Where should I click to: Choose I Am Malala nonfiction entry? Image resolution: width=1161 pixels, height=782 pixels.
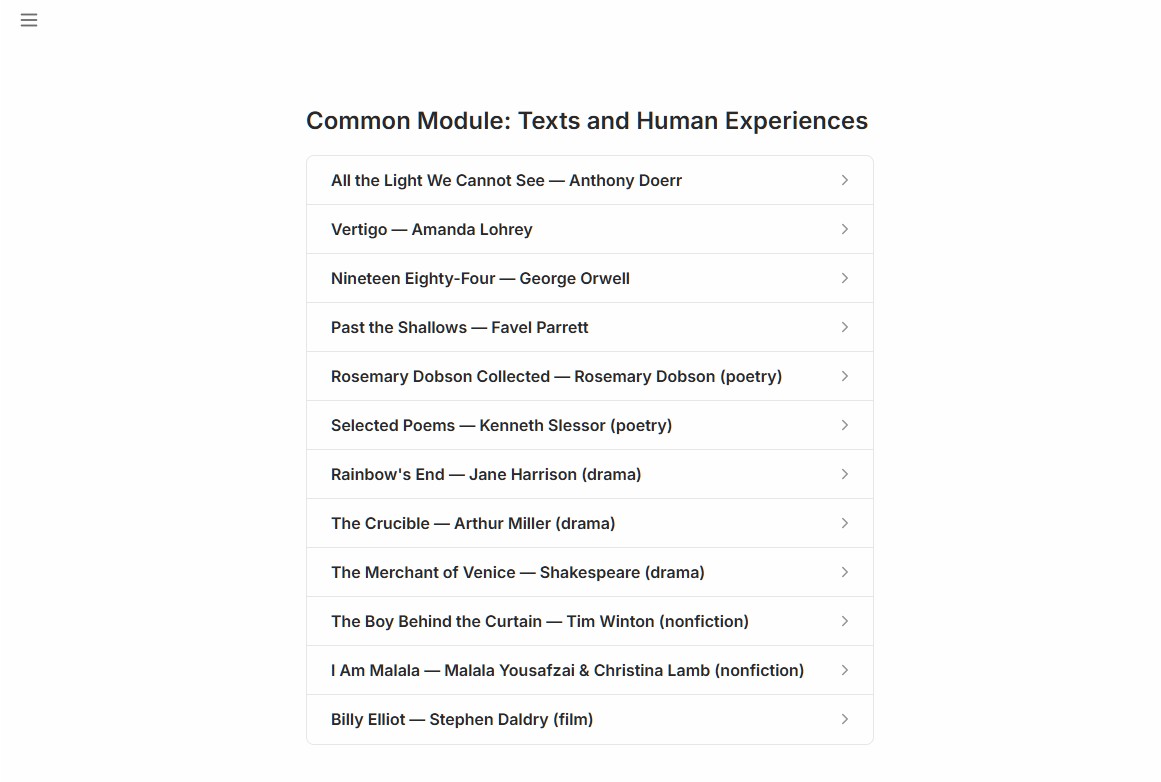click(590, 670)
